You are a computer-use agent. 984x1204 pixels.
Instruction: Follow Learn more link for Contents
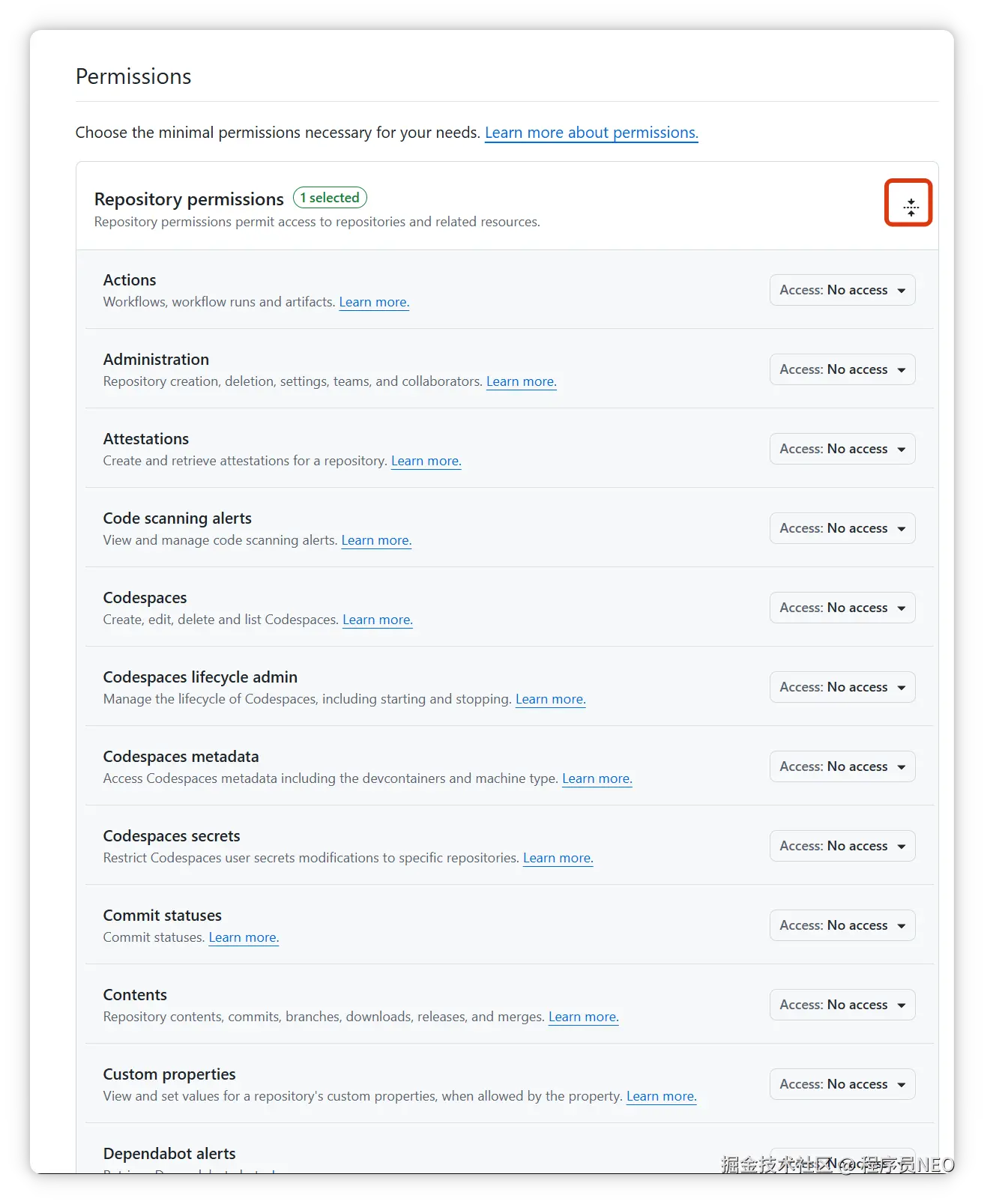583,1017
